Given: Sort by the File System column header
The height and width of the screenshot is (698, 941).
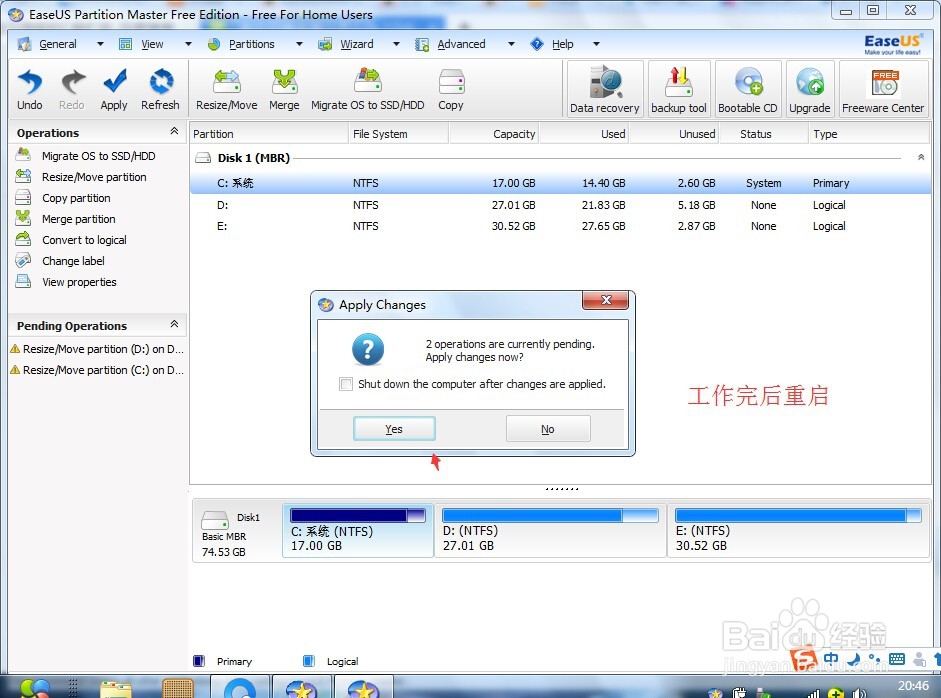Looking at the screenshot, I should click(x=398, y=134).
